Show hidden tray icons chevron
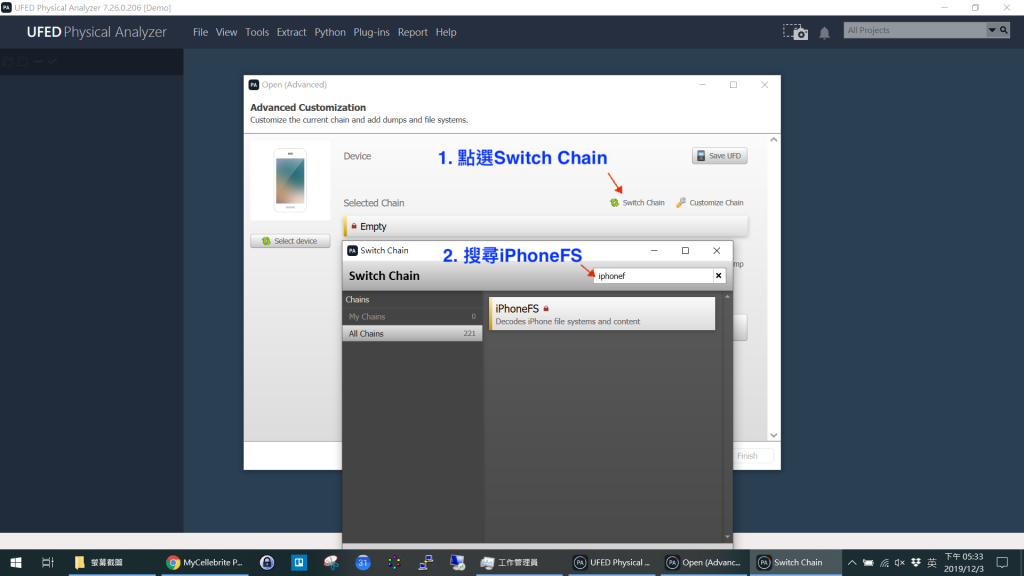The height and width of the screenshot is (576, 1024). [852, 562]
